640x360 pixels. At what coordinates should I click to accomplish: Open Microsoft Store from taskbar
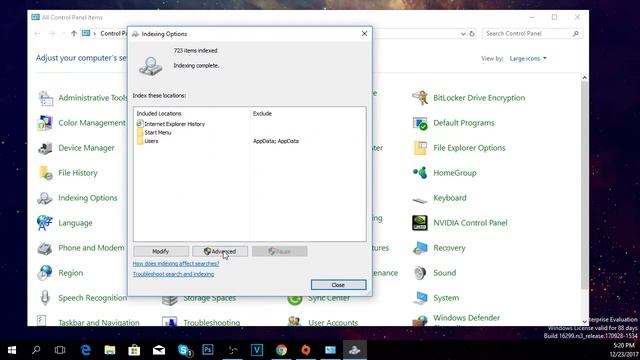click(134, 350)
